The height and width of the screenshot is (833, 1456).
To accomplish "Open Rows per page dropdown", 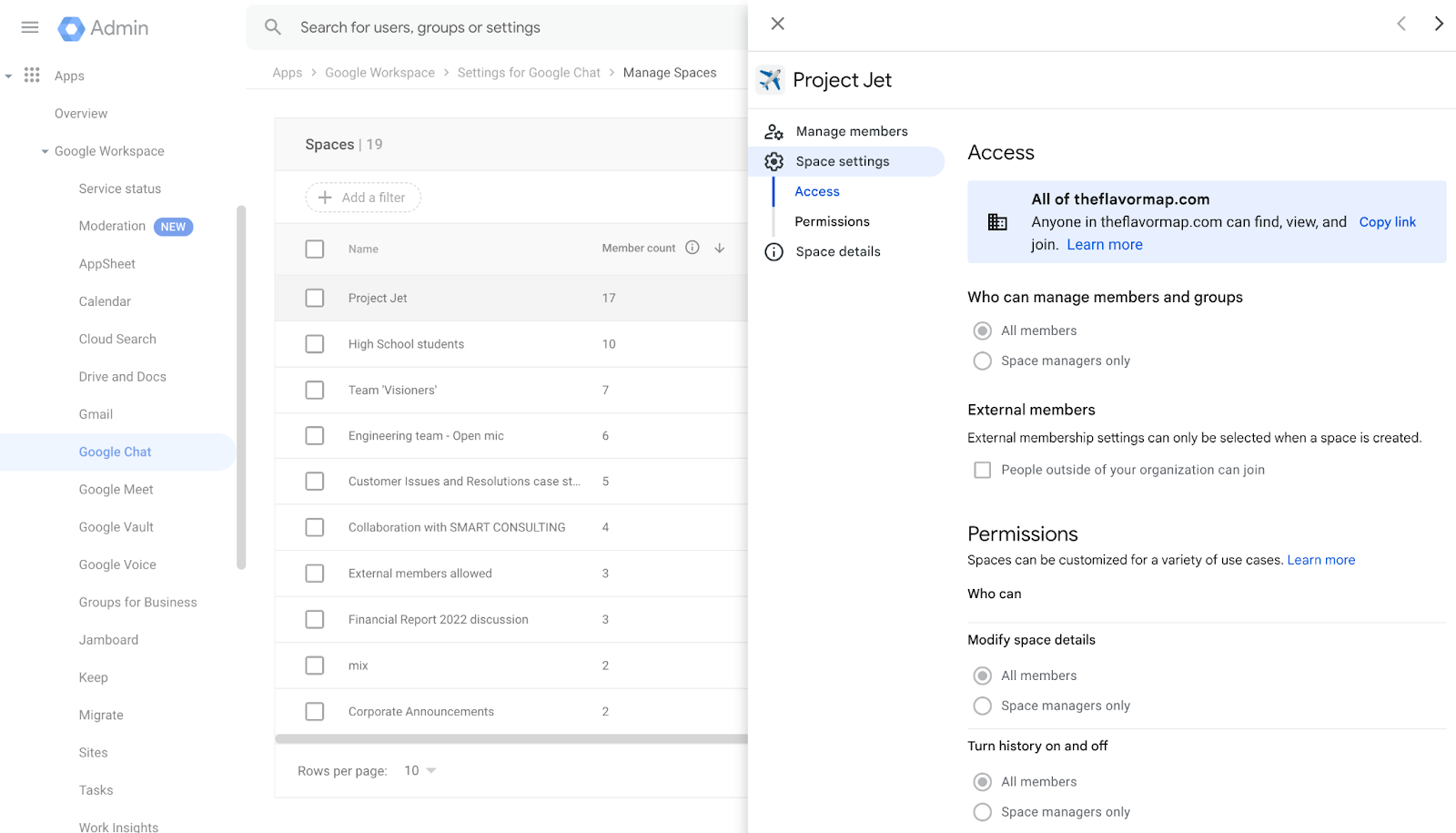I will 420,771.
